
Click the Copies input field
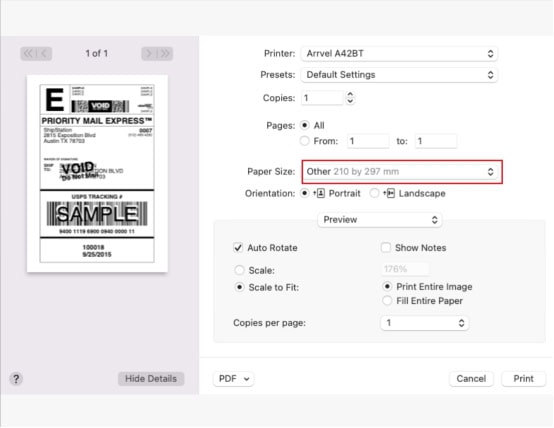point(322,98)
